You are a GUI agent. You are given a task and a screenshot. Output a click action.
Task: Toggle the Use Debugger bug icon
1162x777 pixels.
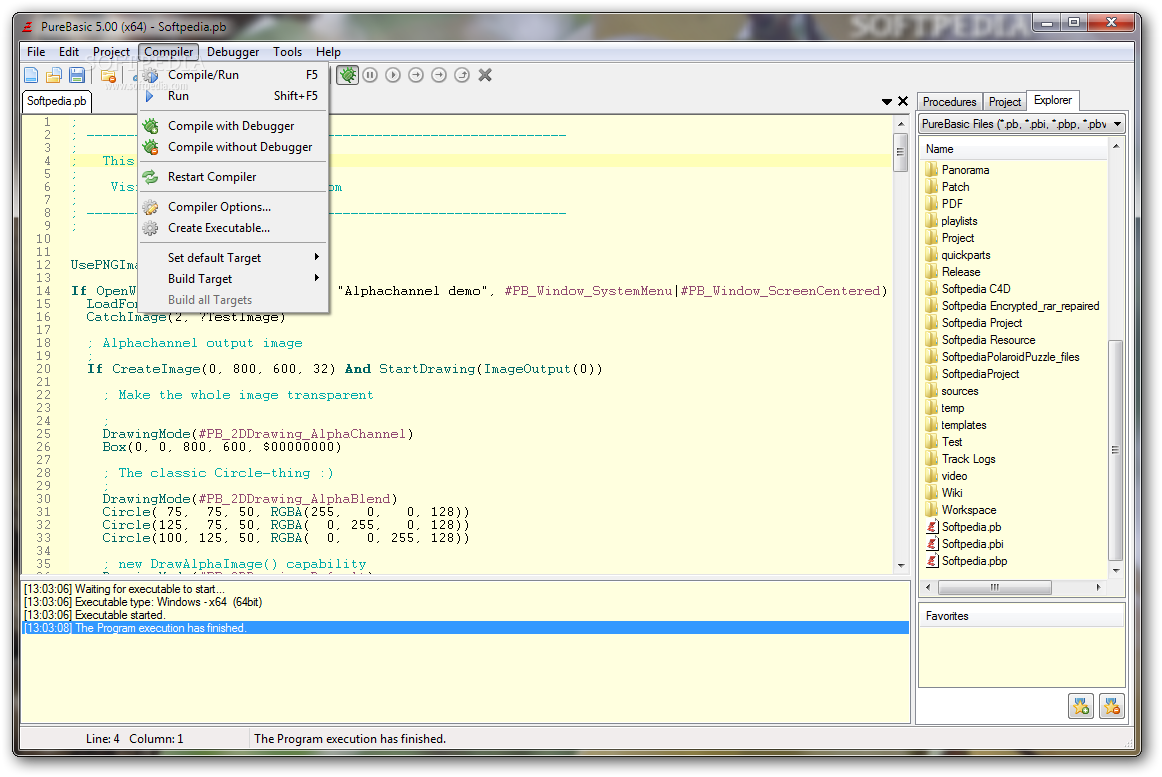348,75
